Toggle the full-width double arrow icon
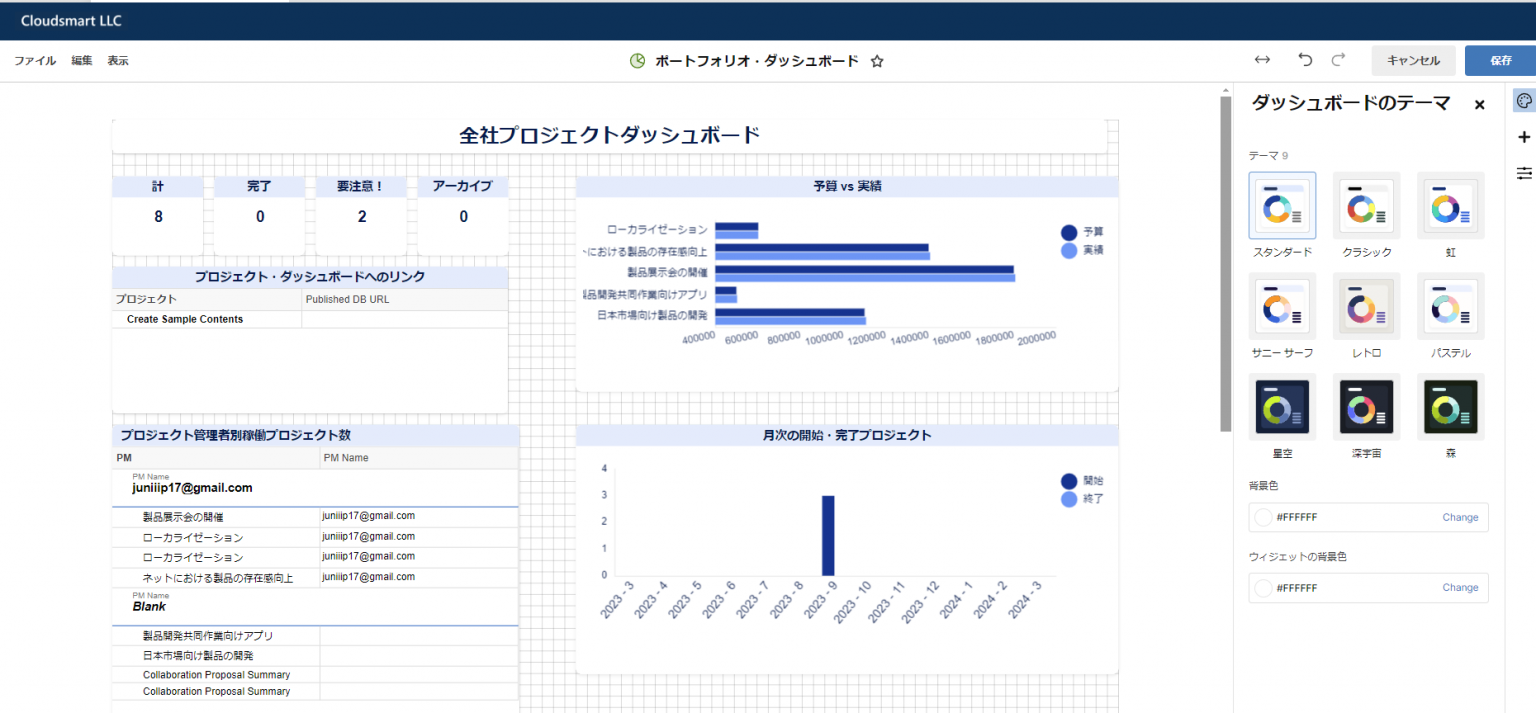The width and height of the screenshot is (1536, 713). (1262, 60)
